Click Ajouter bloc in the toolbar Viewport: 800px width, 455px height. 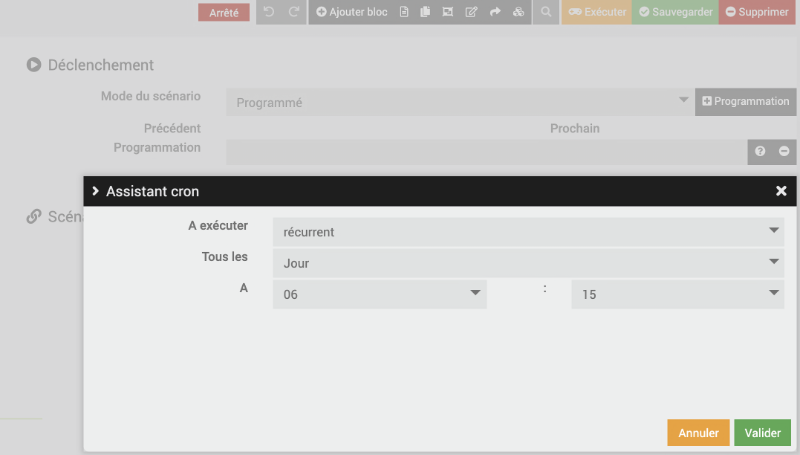[x=352, y=12]
